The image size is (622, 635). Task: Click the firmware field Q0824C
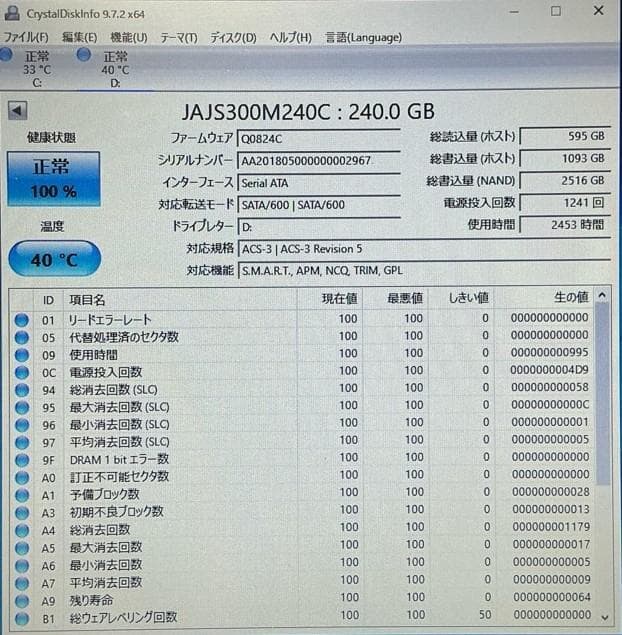[x=319, y=139]
